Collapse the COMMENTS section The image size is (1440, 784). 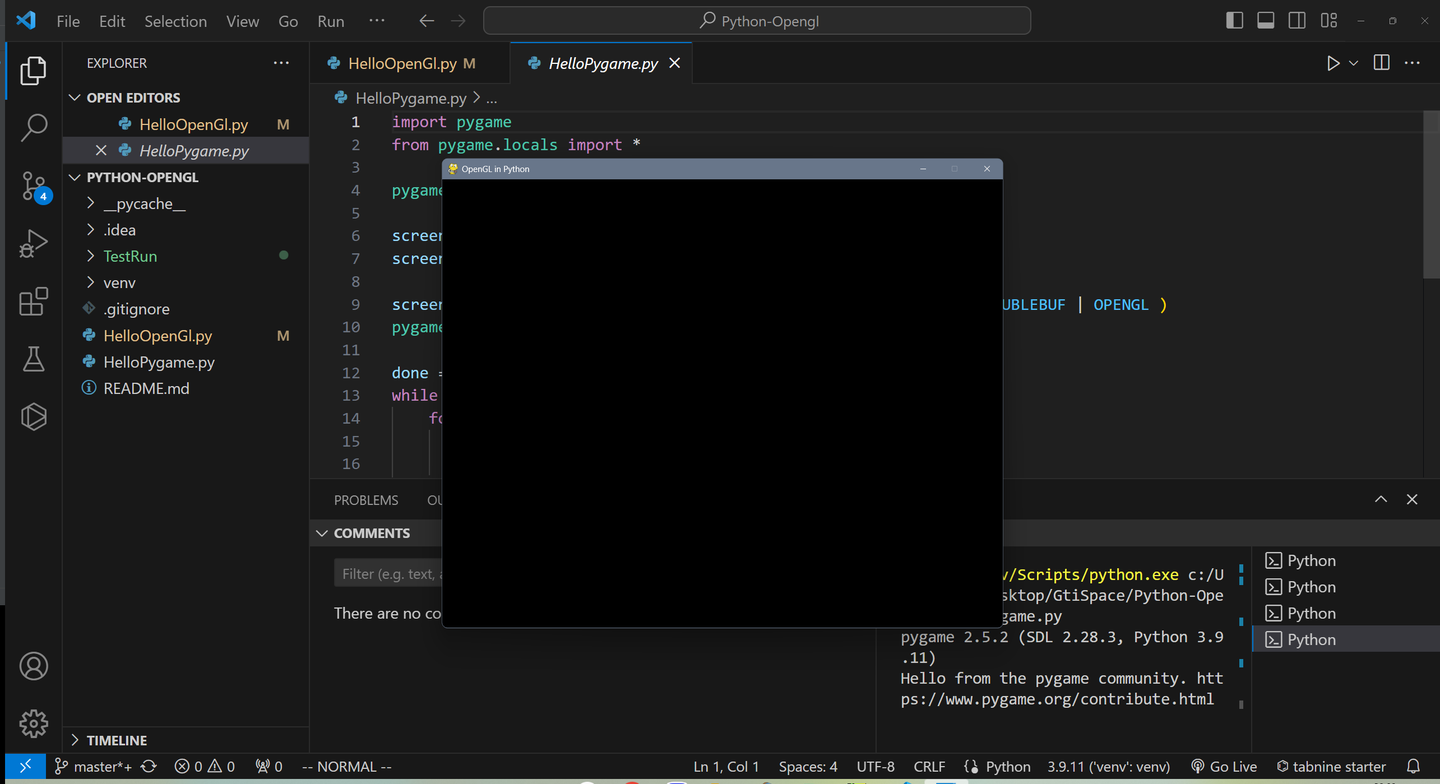[x=371, y=533]
